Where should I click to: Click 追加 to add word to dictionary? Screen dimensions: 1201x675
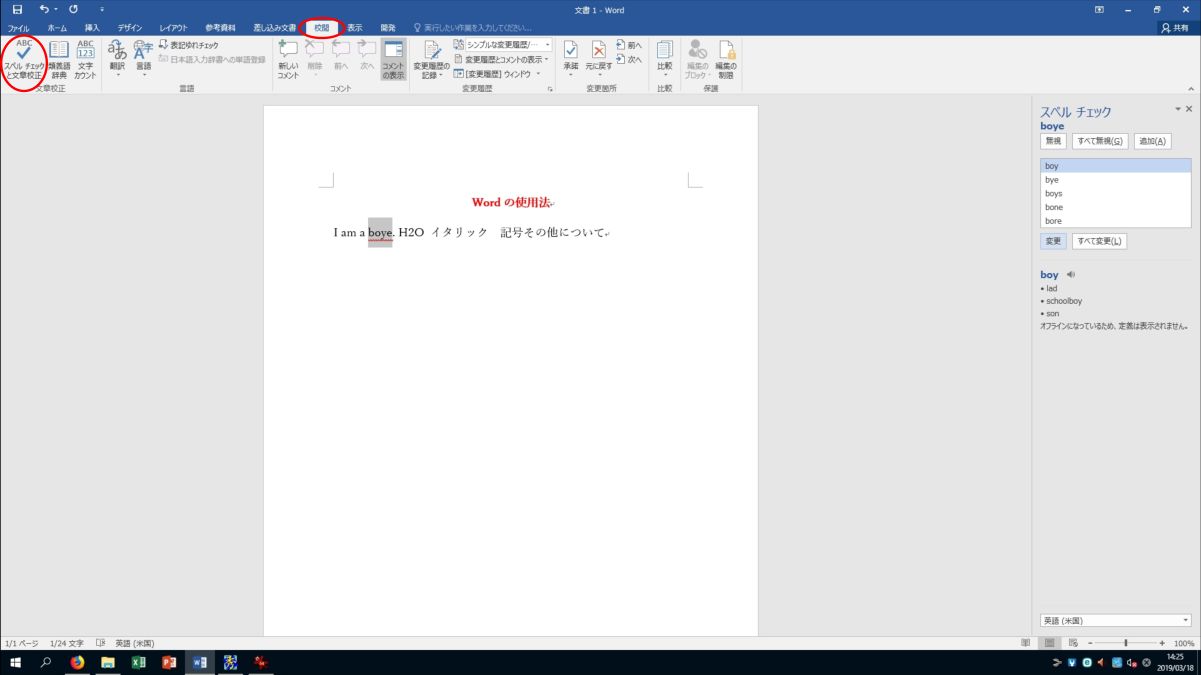(1152, 141)
